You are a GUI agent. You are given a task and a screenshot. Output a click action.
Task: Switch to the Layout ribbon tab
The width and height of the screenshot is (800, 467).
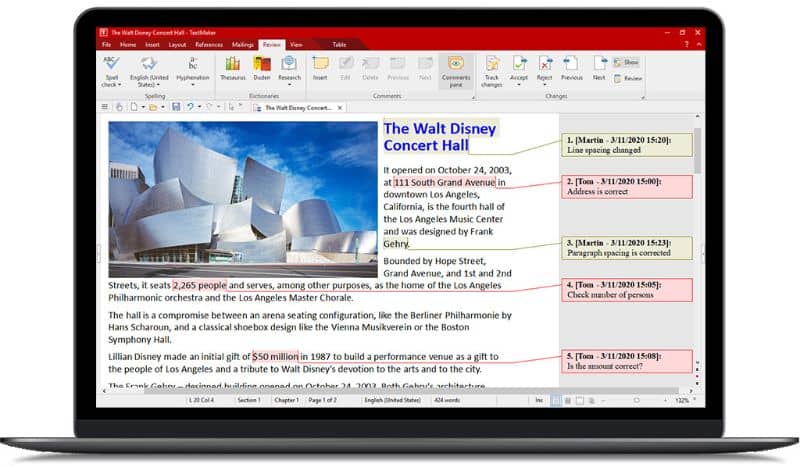177,45
